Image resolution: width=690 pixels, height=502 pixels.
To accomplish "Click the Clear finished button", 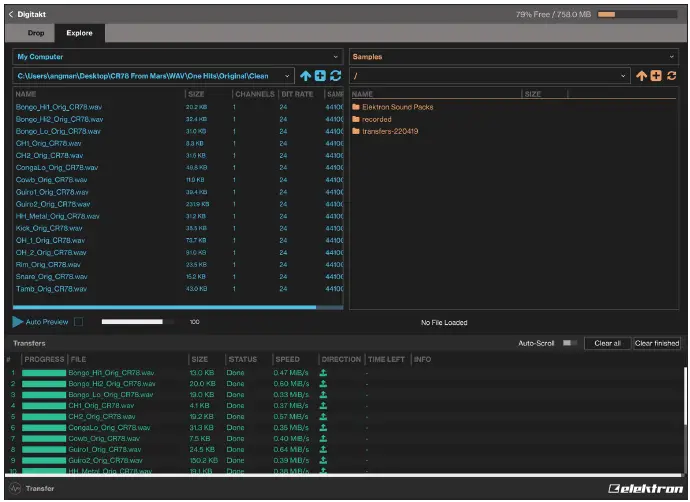I will pyautogui.click(x=657, y=343).
